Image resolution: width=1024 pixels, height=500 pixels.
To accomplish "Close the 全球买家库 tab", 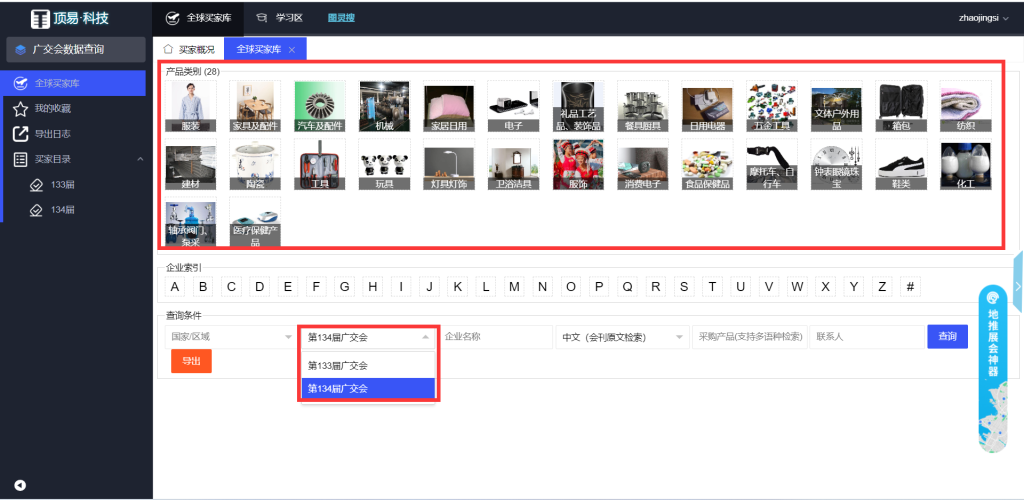I will click(292, 50).
